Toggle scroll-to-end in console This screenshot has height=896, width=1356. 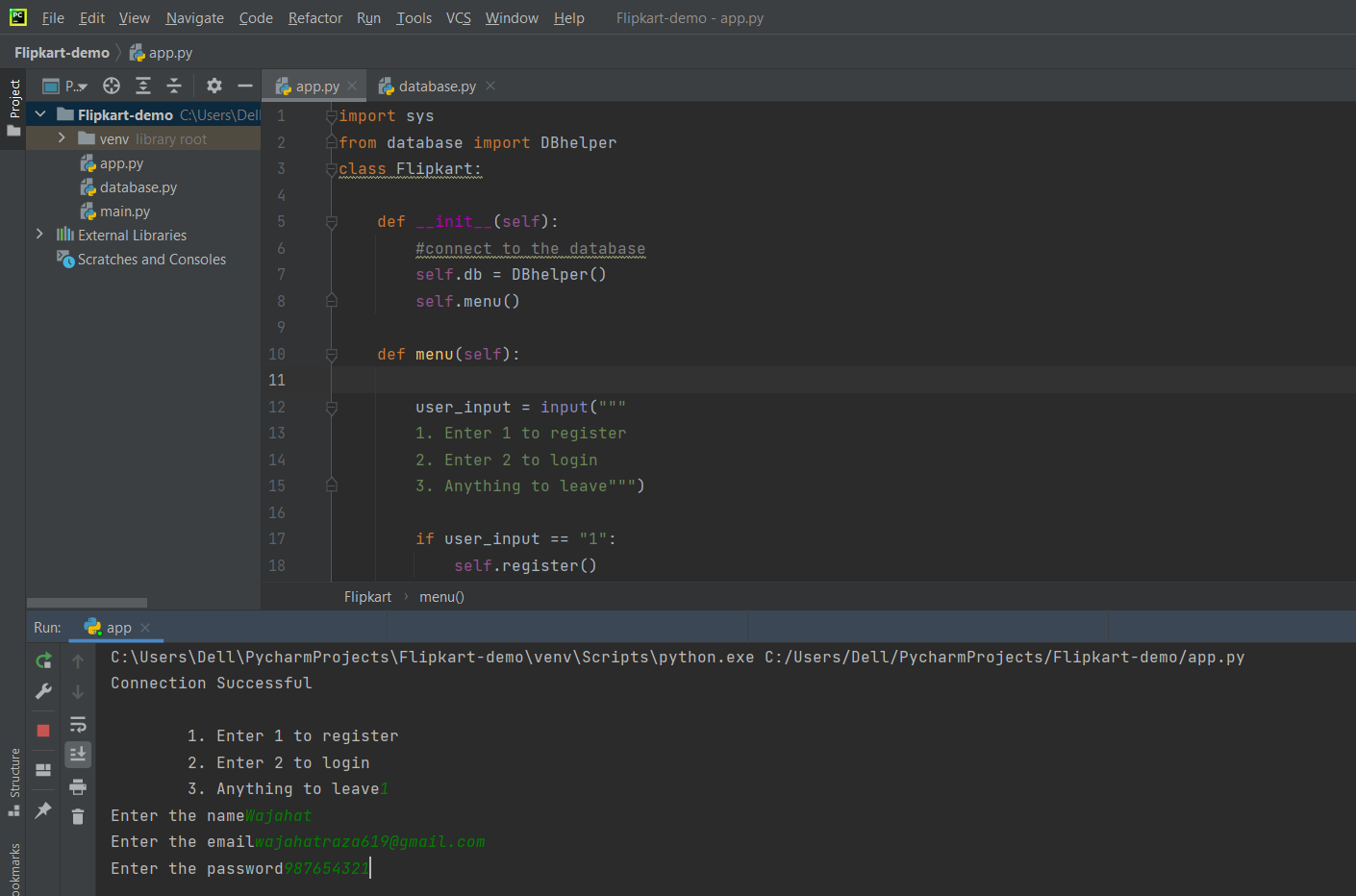[77, 754]
